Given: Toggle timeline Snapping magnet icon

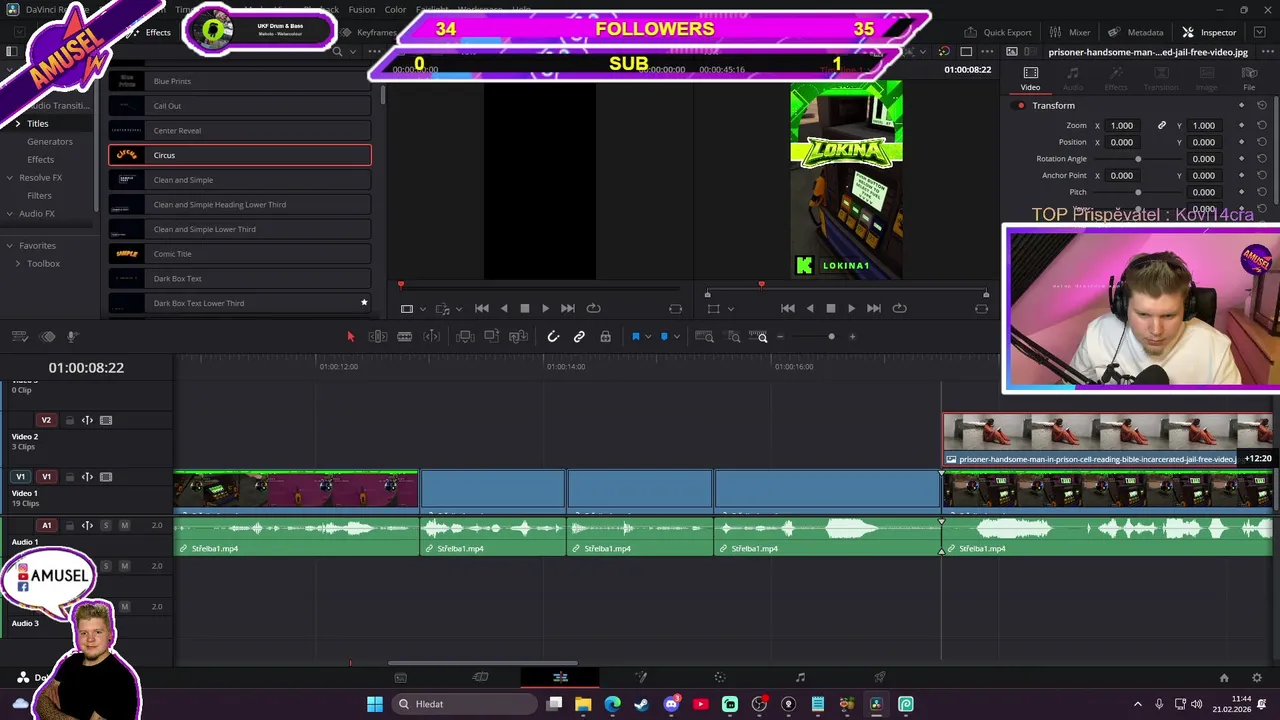Looking at the screenshot, I should [553, 337].
